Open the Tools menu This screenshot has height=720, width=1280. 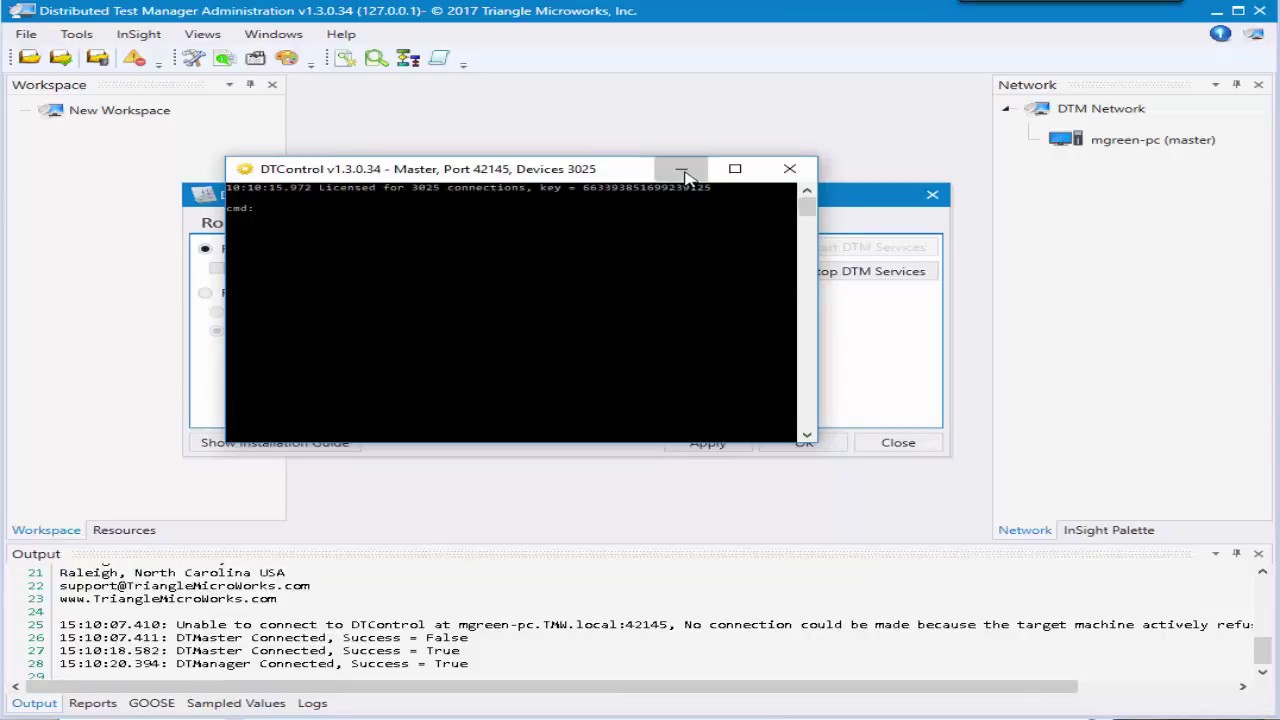coord(76,34)
